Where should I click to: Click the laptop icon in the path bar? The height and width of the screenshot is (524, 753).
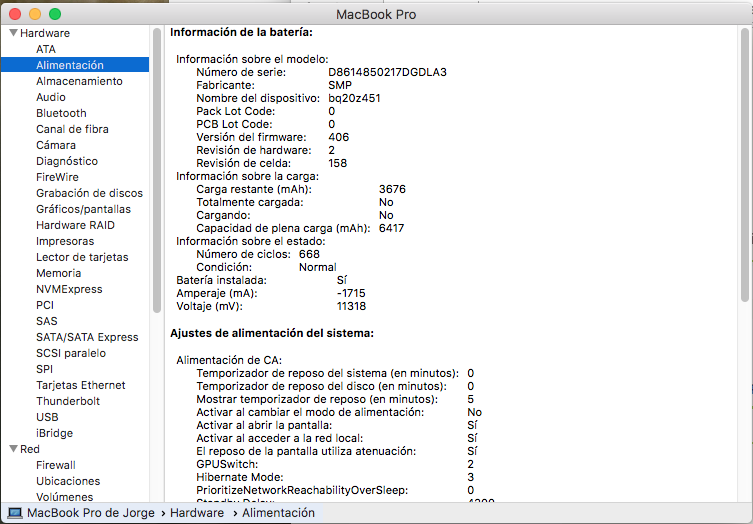pyautogui.click(x=15, y=513)
